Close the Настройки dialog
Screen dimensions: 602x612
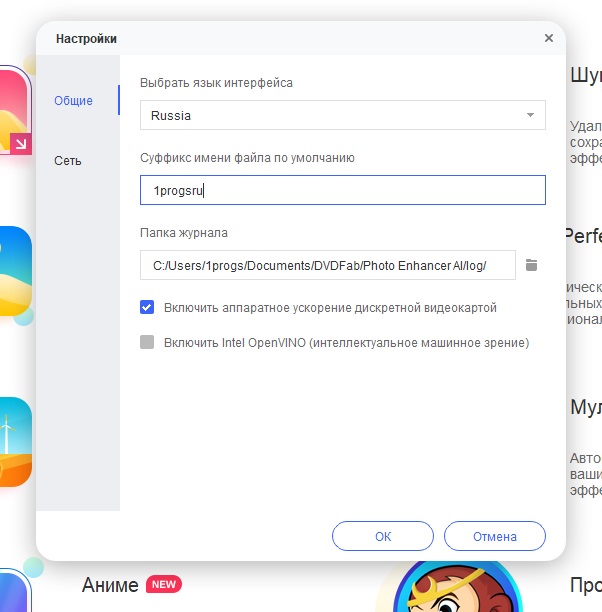[549, 38]
